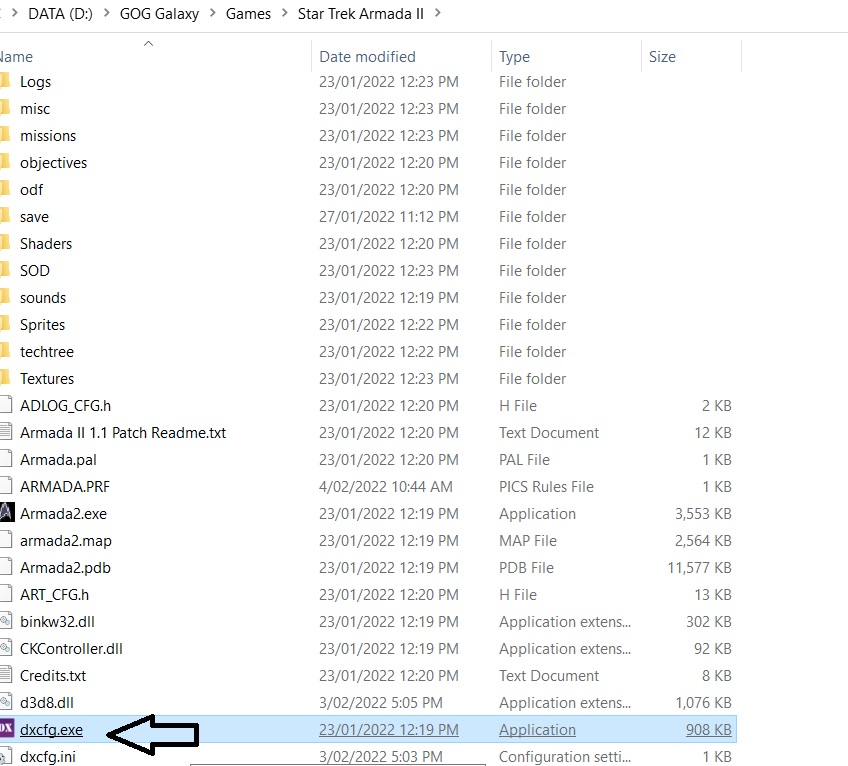
Task: Select the ADLOG_CFG.h file
Action: coord(65,406)
